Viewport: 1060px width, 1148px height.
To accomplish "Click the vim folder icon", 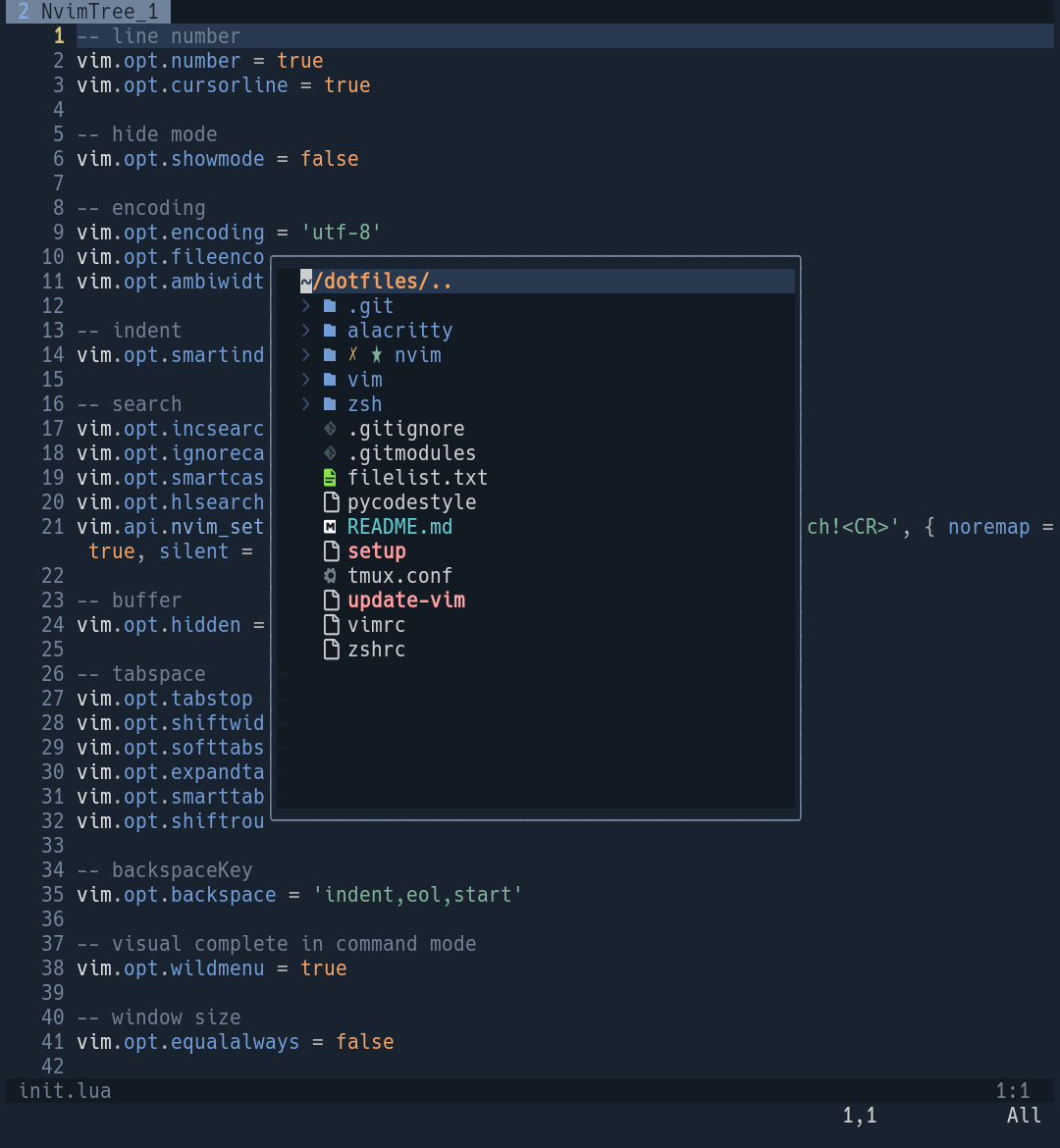I will [x=331, y=380].
